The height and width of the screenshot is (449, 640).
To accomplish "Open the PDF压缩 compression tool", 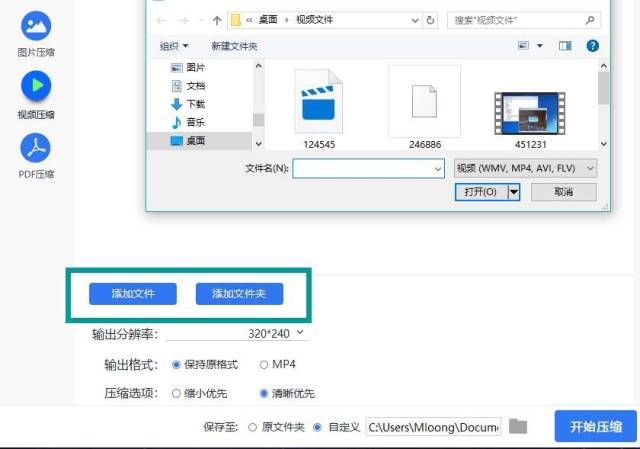I will tap(36, 156).
